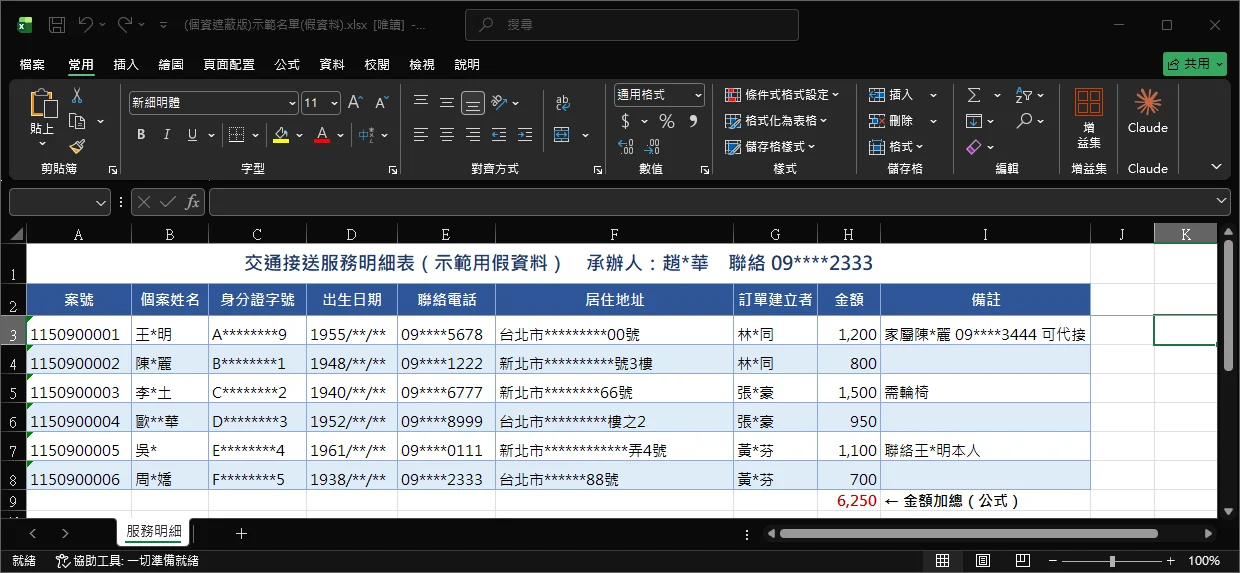
Task: Open the number format dropdown 通用格式
Action: tap(698, 95)
